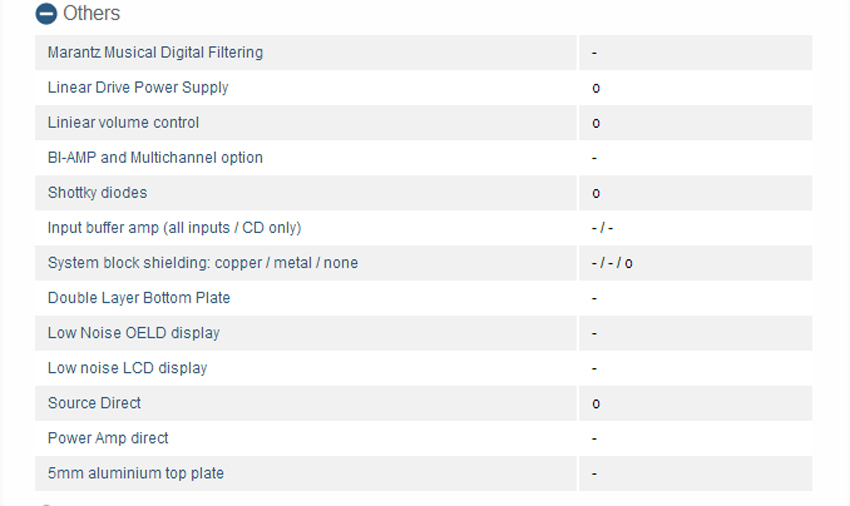Click the Power Amp direct row
Viewport: 850px width, 506px height.
pyautogui.click(x=423, y=438)
